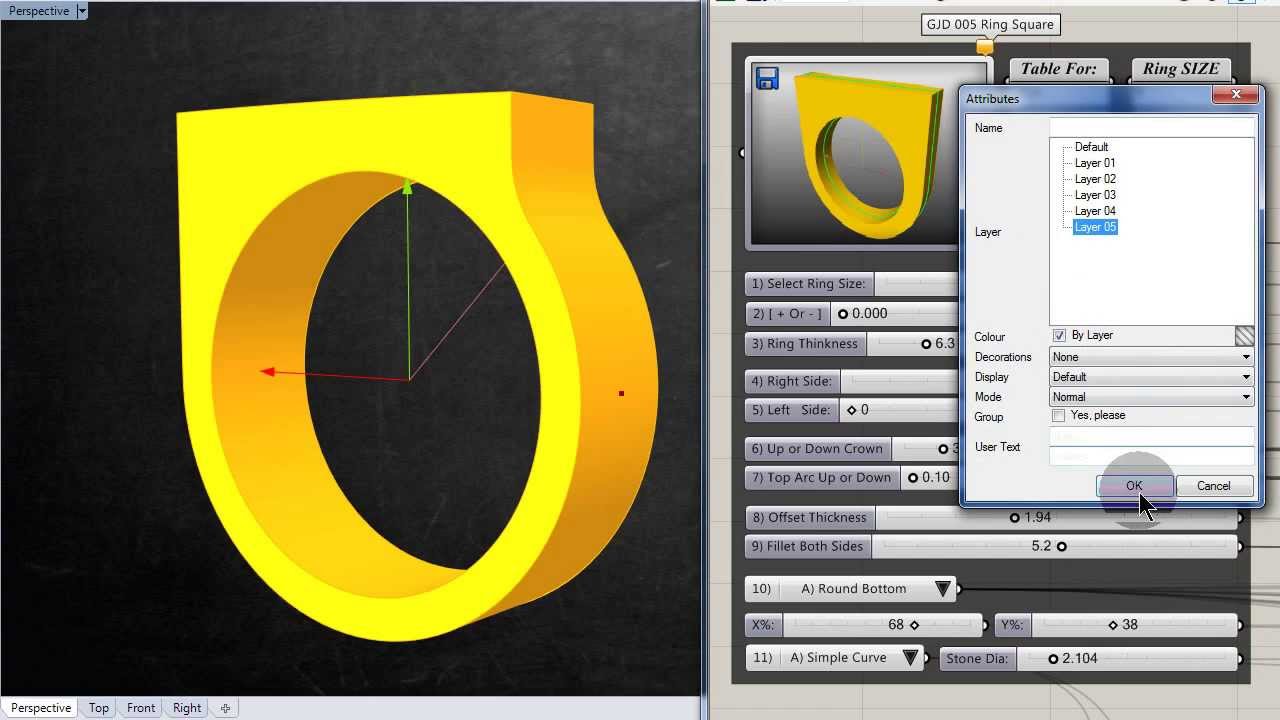Click OK in the Attributes dialog
Screen dimensions: 1280x720
pyautogui.click(x=1134, y=486)
